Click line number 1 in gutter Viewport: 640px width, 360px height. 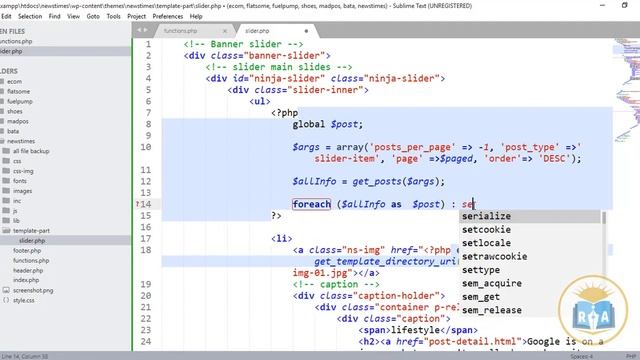click(148, 44)
